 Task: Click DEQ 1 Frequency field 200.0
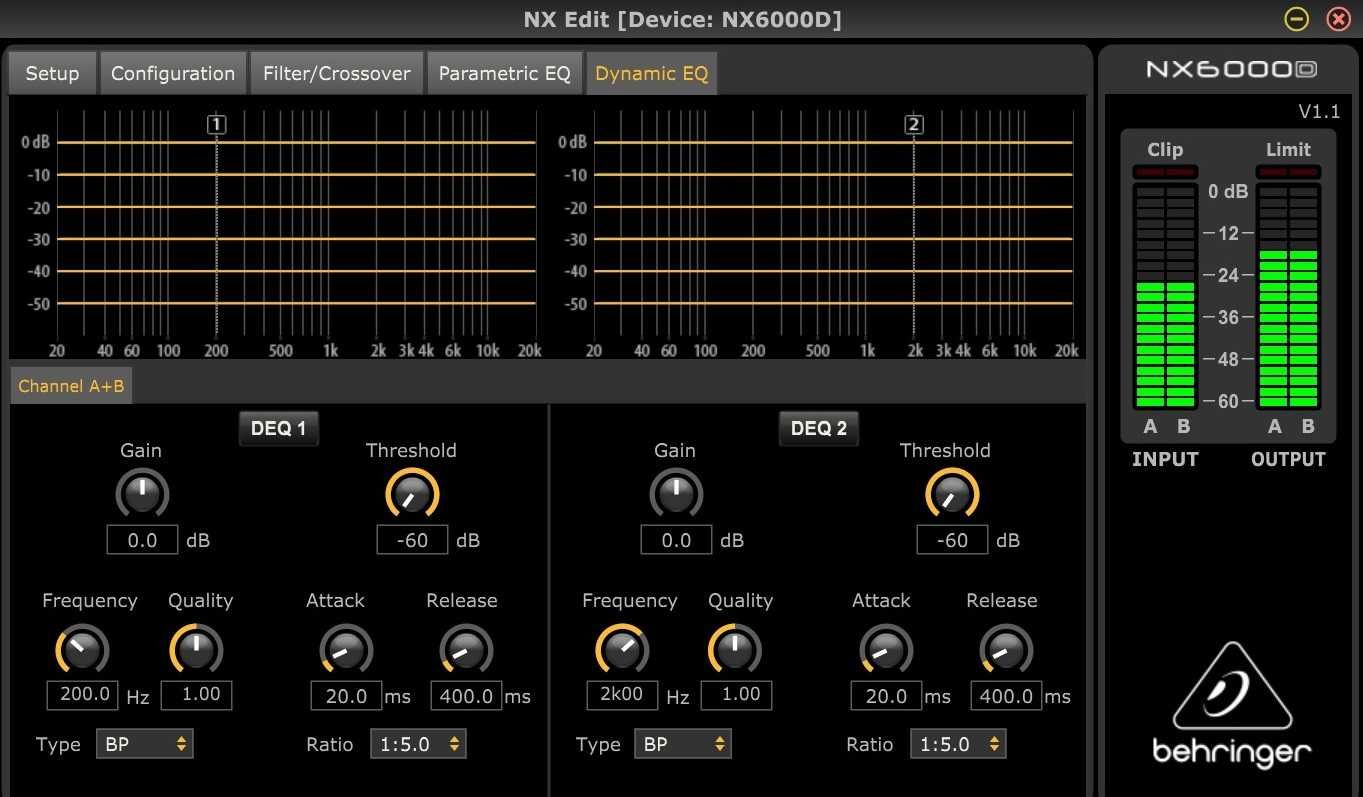pyautogui.click(x=83, y=694)
